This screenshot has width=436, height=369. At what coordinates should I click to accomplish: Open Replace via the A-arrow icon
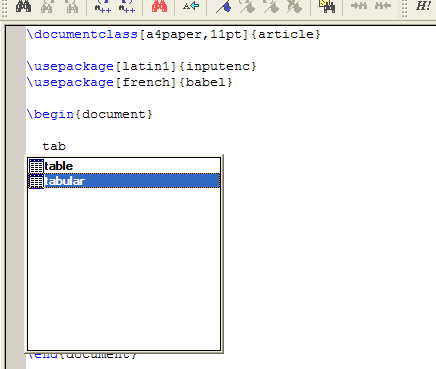tap(191, 6)
